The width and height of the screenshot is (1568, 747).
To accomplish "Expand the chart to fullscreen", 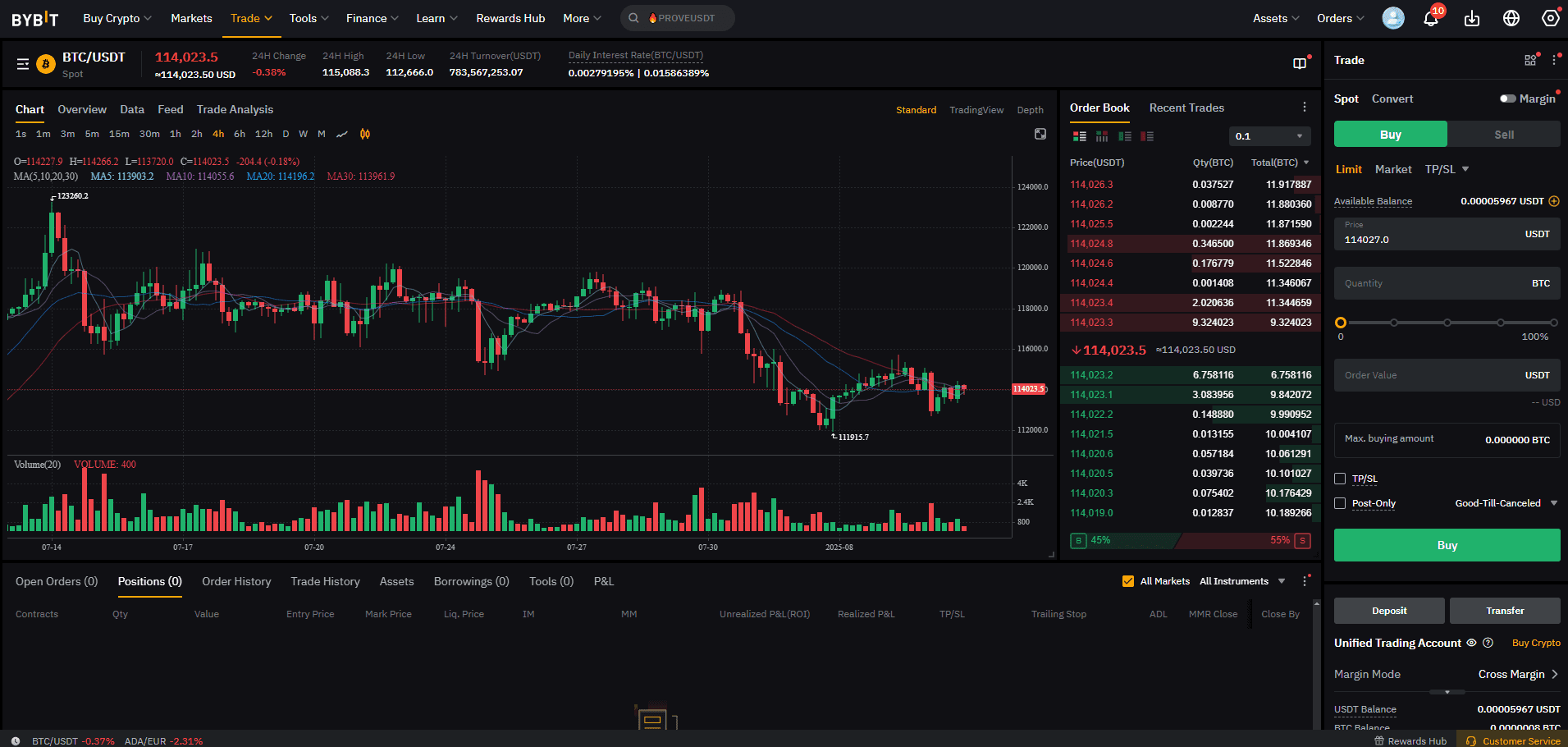I will [1040, 134].
